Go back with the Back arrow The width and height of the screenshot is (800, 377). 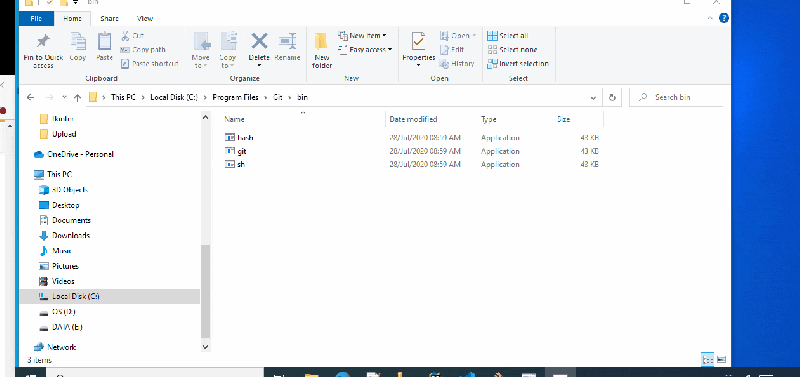(x=30, y=97)
